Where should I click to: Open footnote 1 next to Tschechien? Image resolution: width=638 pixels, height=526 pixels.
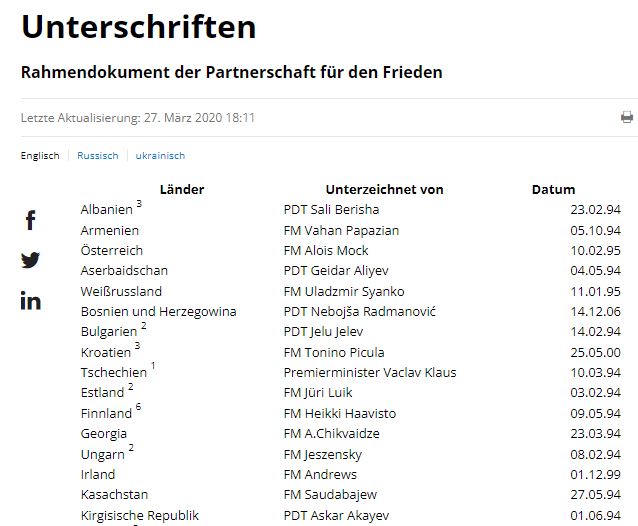153,367
